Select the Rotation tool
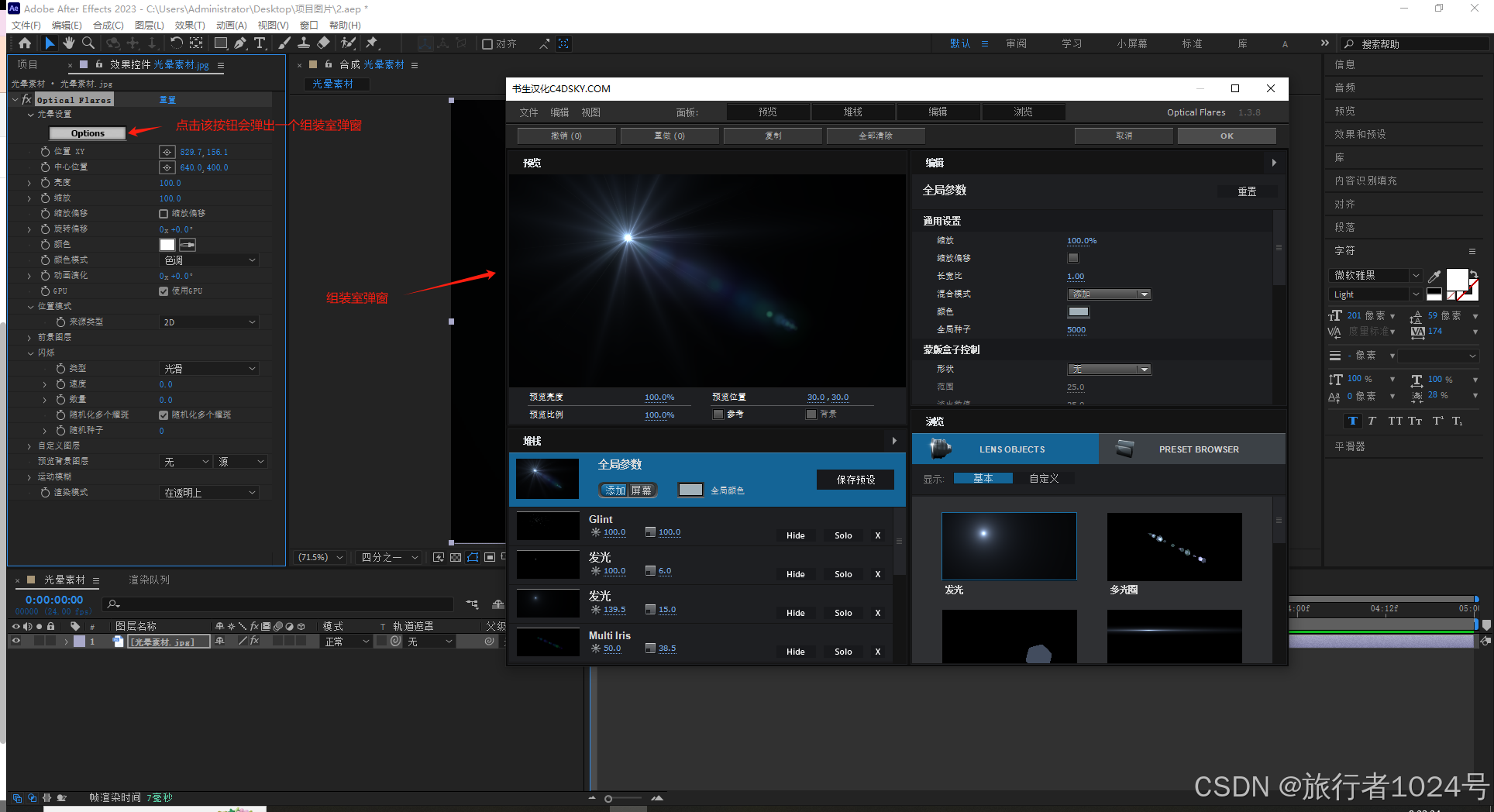 (x=177, y=43)
